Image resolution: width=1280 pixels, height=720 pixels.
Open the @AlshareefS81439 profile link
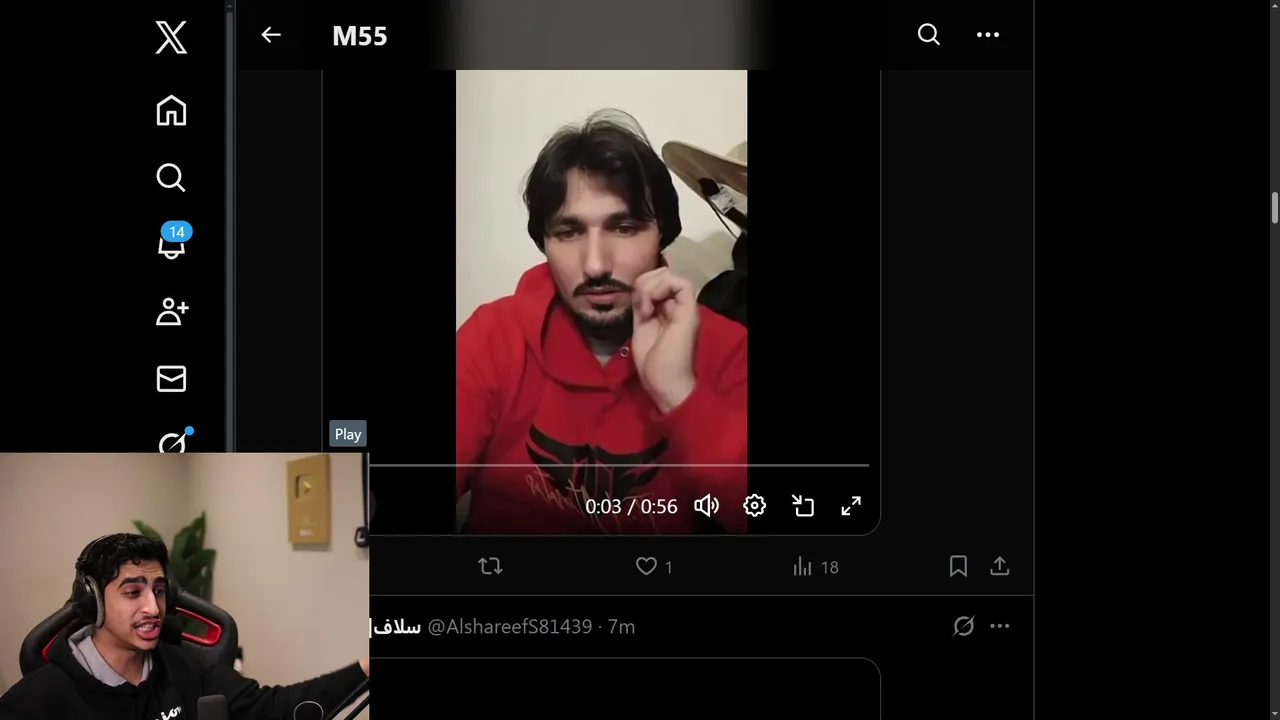[x=510, y=627]
